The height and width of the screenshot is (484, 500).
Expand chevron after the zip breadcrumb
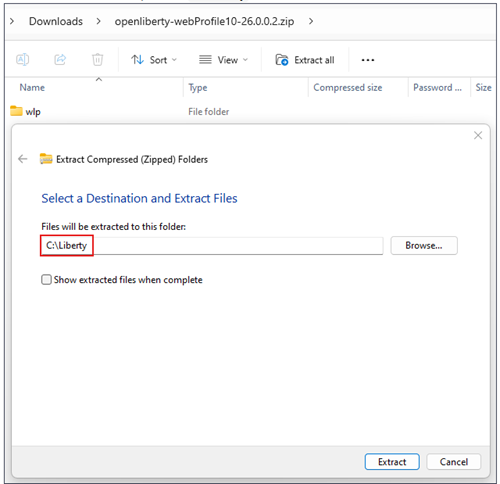(311, 21)
